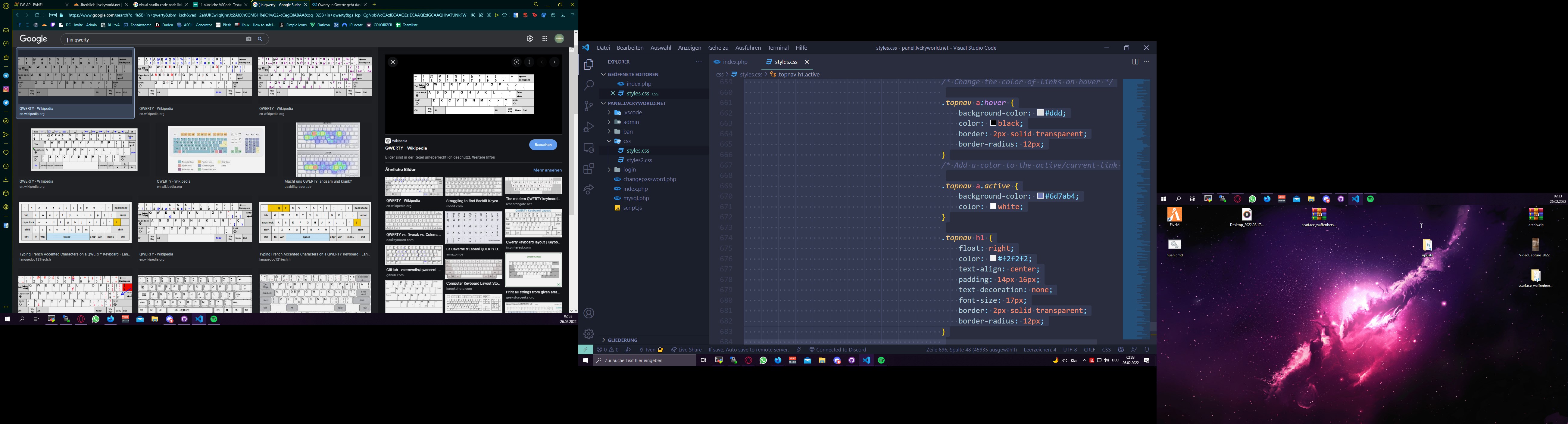Open the Extensions view icon
Viewport: 1568px width, 424px height.
(x=589, y=169)
